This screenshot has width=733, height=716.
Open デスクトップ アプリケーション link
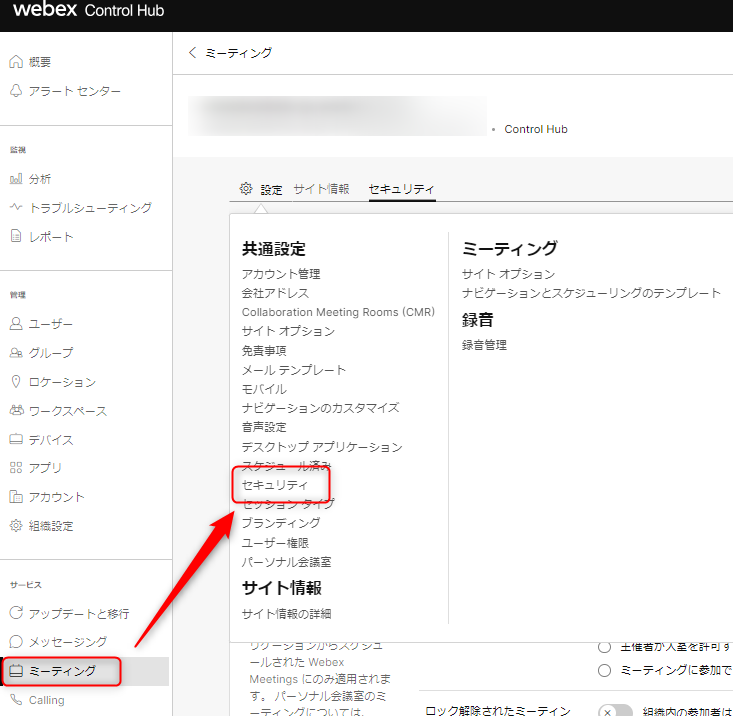coord(322,447)
